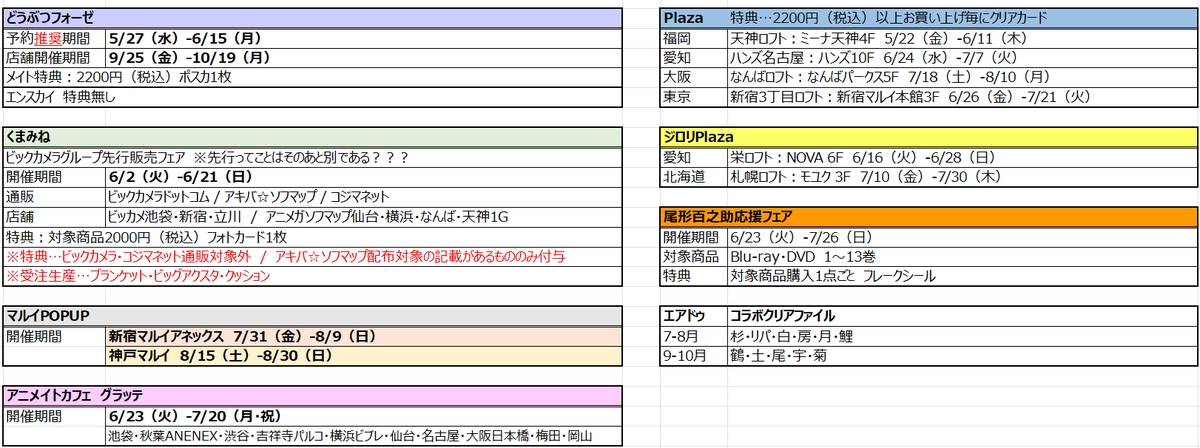Viewport: 1200px width, 448px height.
Task: Click the 通販 label cell
Action: [x=54, y=196]
